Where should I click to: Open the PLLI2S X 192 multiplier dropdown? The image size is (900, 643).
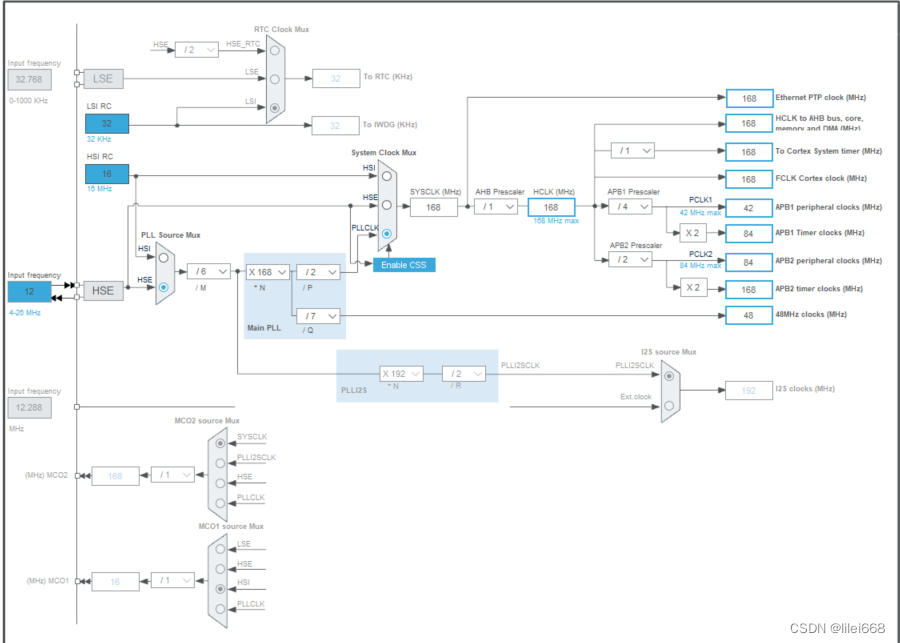click(401, 374)
